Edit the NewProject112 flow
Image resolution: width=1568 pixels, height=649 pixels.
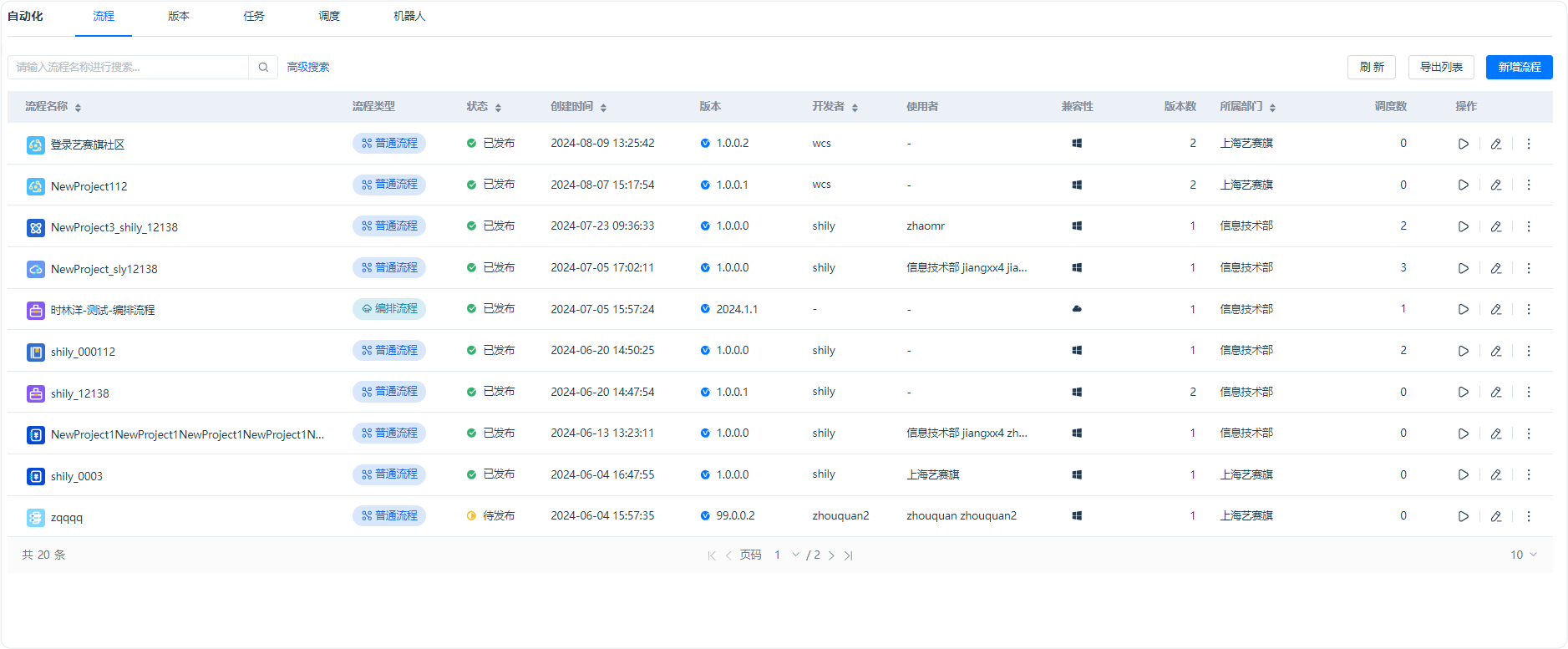tap(1495, 185)
